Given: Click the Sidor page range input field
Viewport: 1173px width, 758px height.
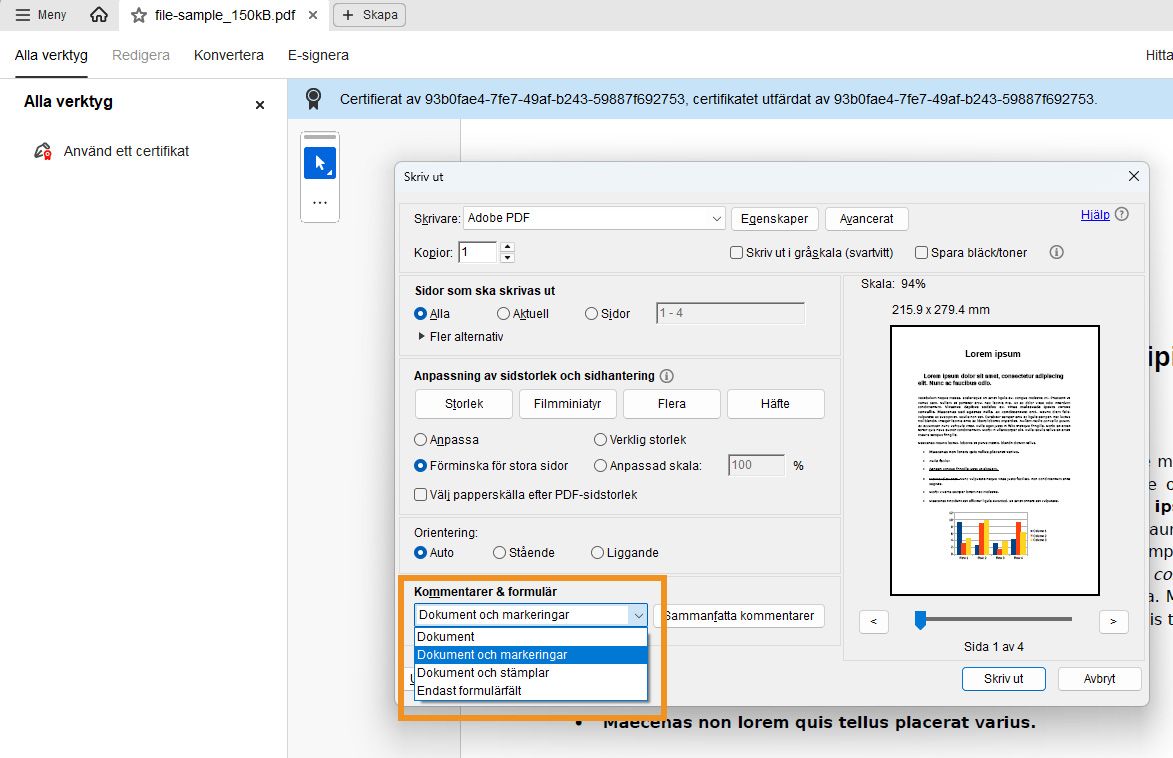Looking at the screenshot, I should click(728, 313).
